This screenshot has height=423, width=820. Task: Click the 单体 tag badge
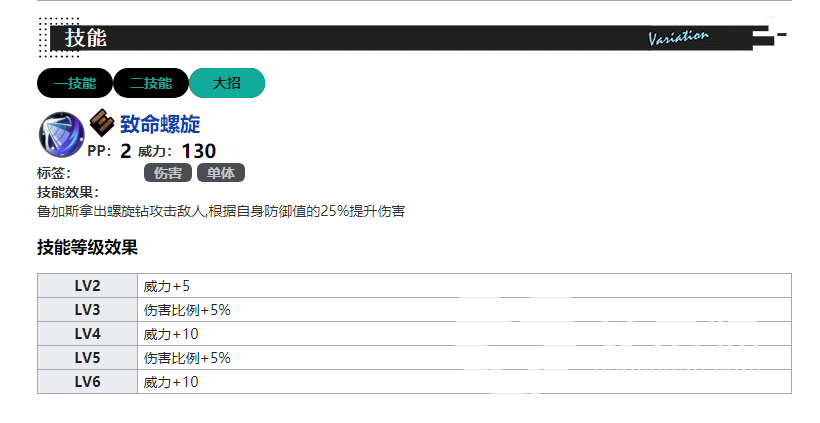point(221,173)
